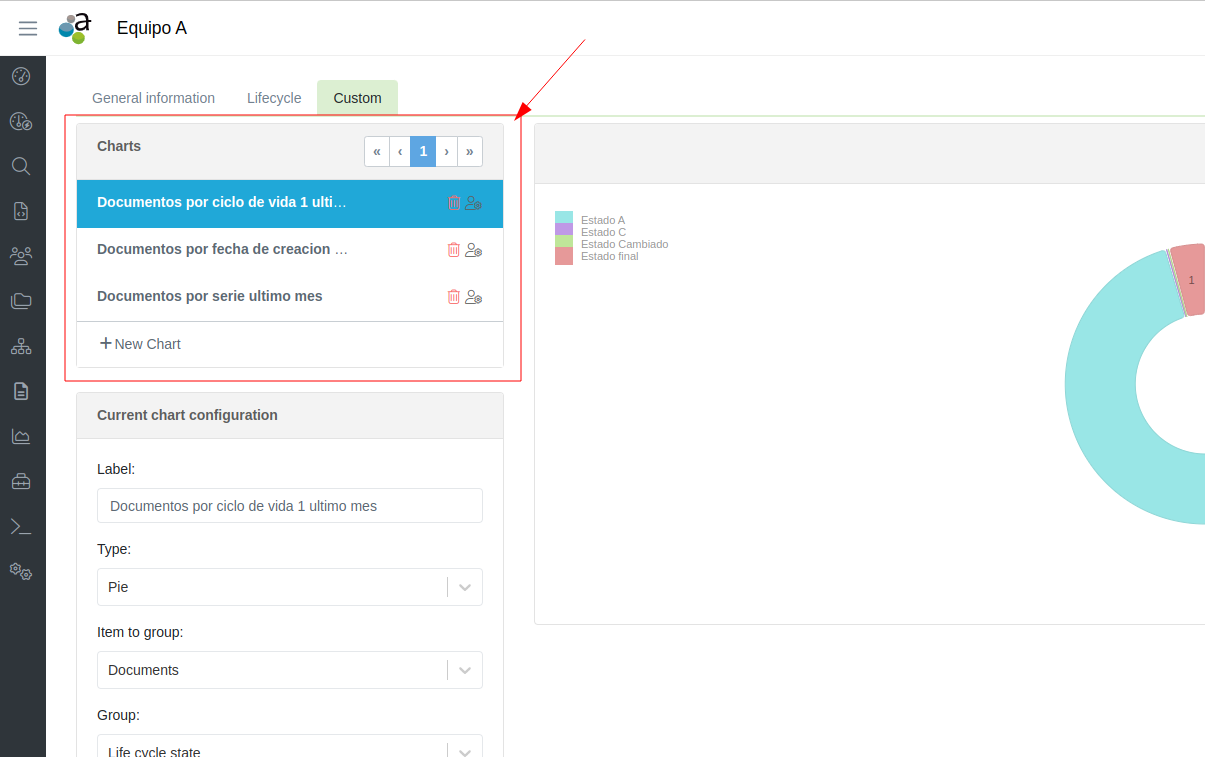Open the users group sidebar icon

tap(21, 256)
